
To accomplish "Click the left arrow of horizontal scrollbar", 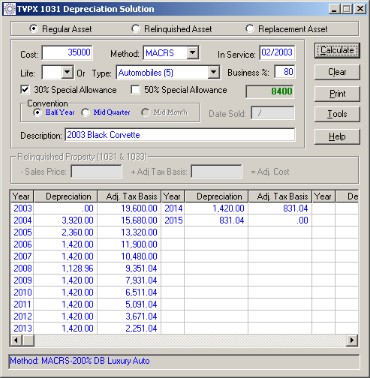I will 16,340.
